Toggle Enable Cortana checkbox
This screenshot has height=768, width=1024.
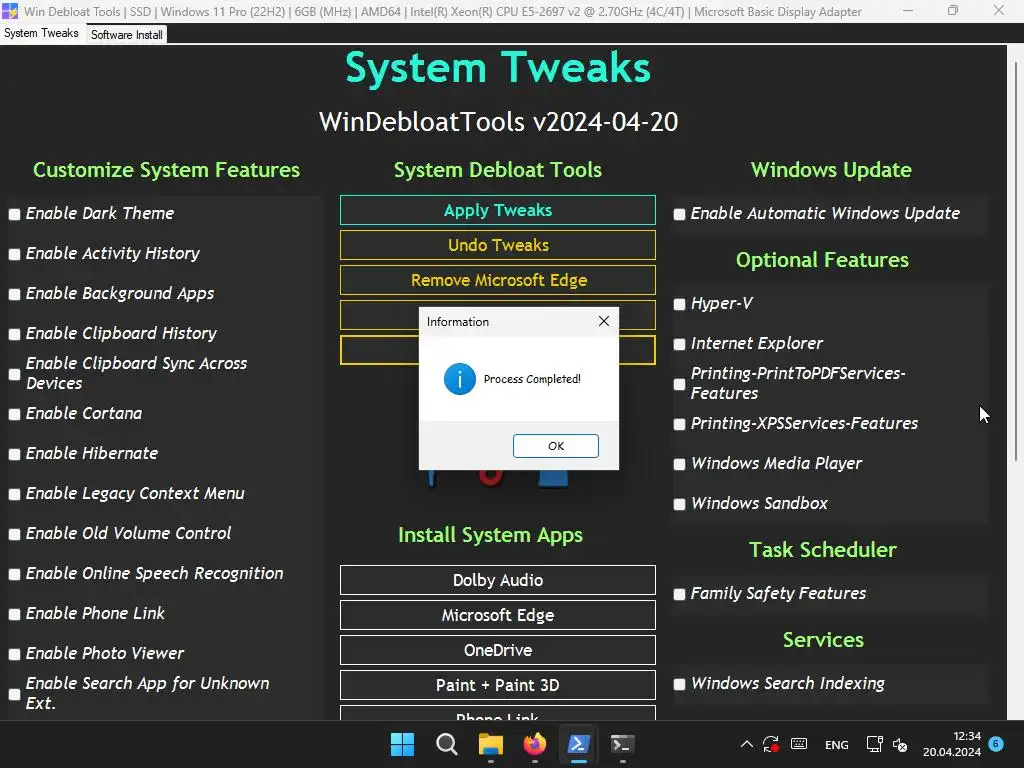coord(14,414)
